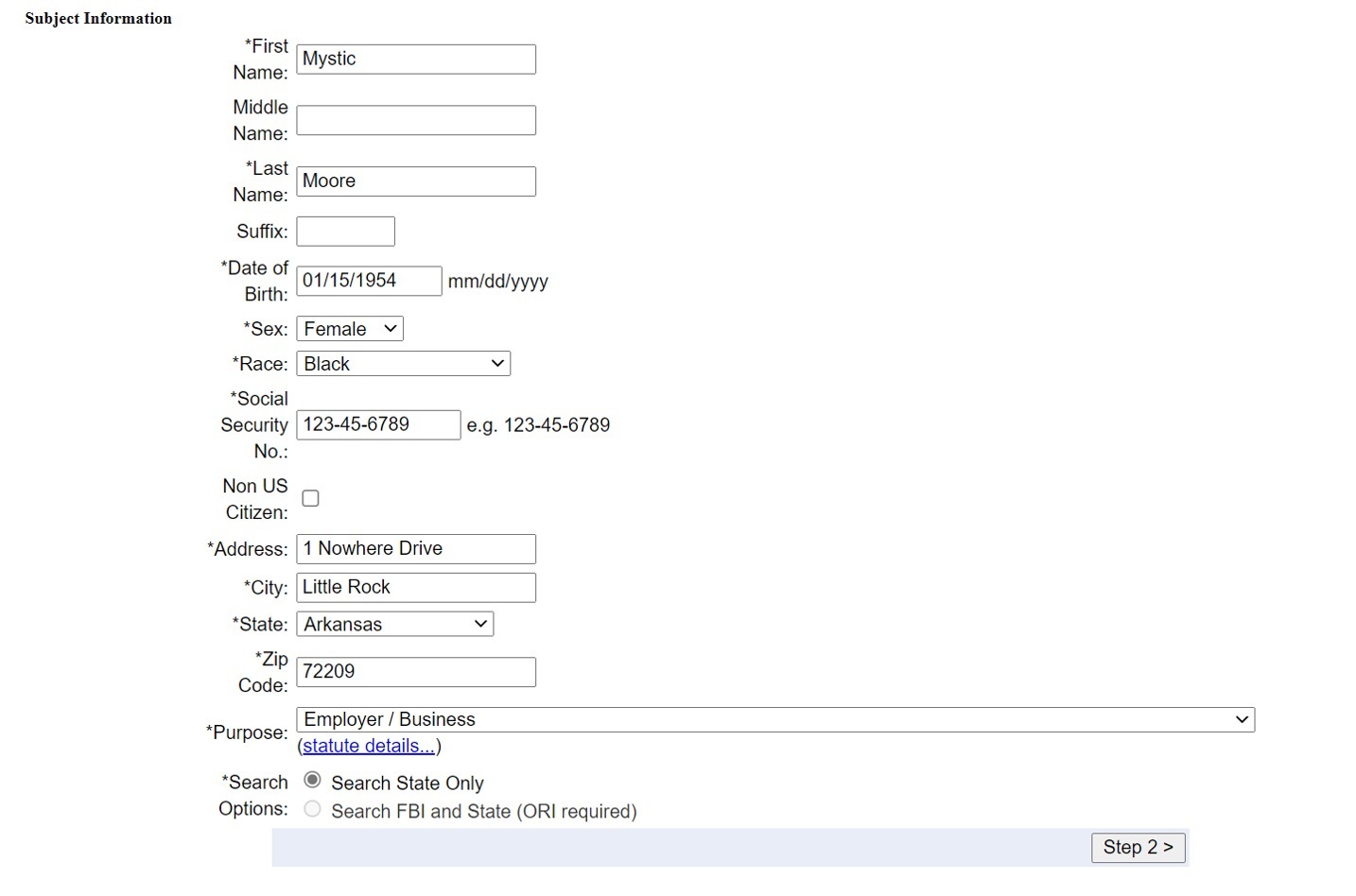Click the Date of Birth field
This screenshot has width=1356, height=896.
click(x=369, y=281)
